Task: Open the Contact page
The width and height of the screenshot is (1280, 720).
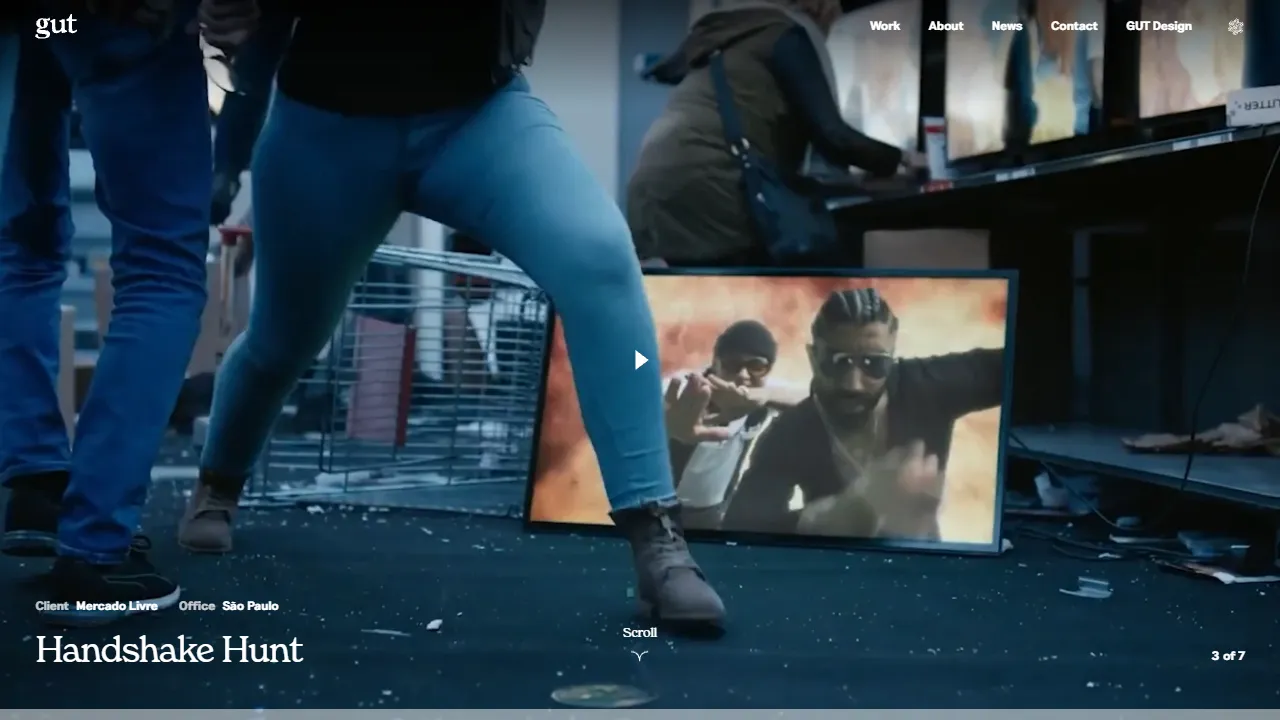Action: pyautogui.click(x=1074, y=26)
